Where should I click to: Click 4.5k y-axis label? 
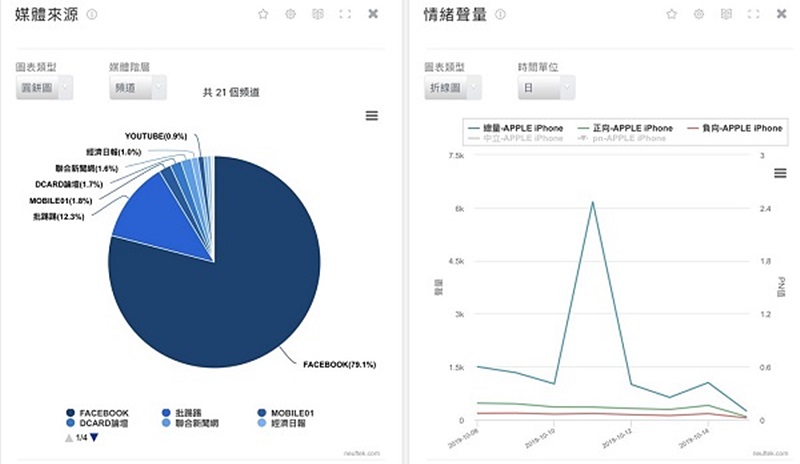pos(457,261)
